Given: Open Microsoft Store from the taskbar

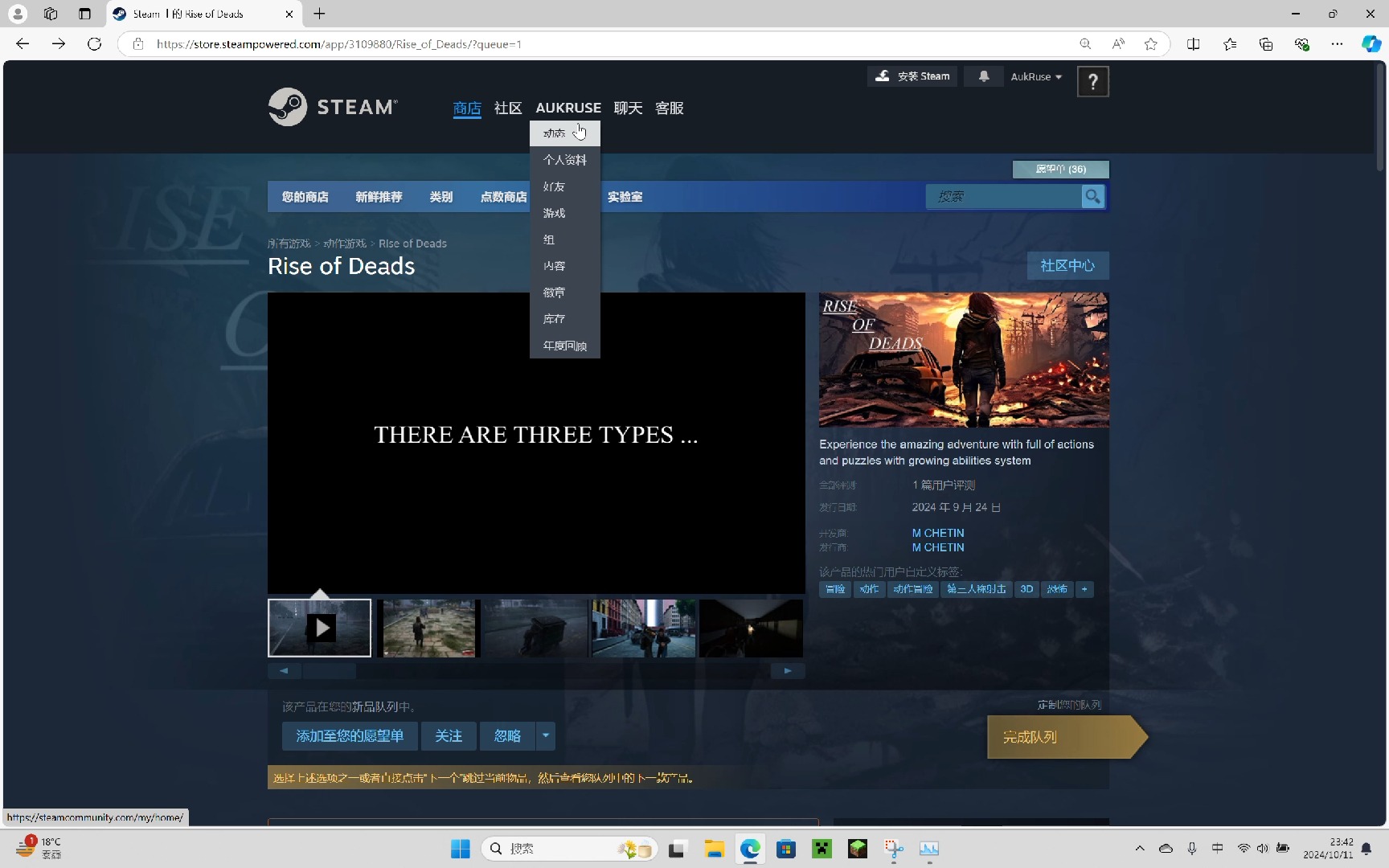Looking at the screenshot, I should 785,849.
